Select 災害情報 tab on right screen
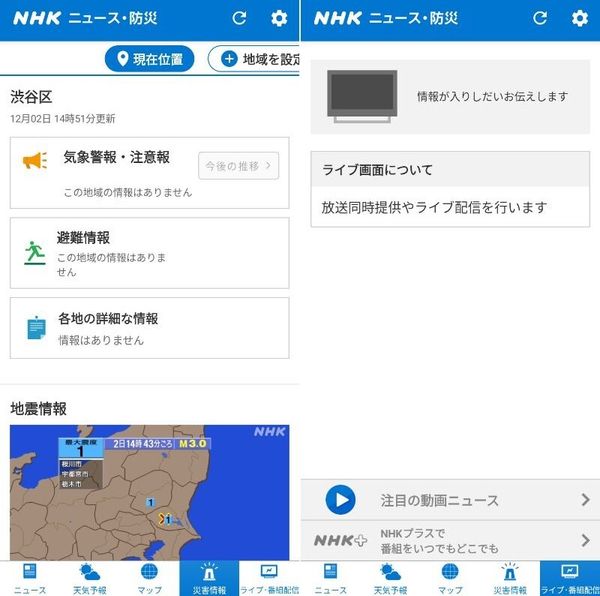Viewport: 600px width, 596px height. pyautogui.click(x=510, y=578)
